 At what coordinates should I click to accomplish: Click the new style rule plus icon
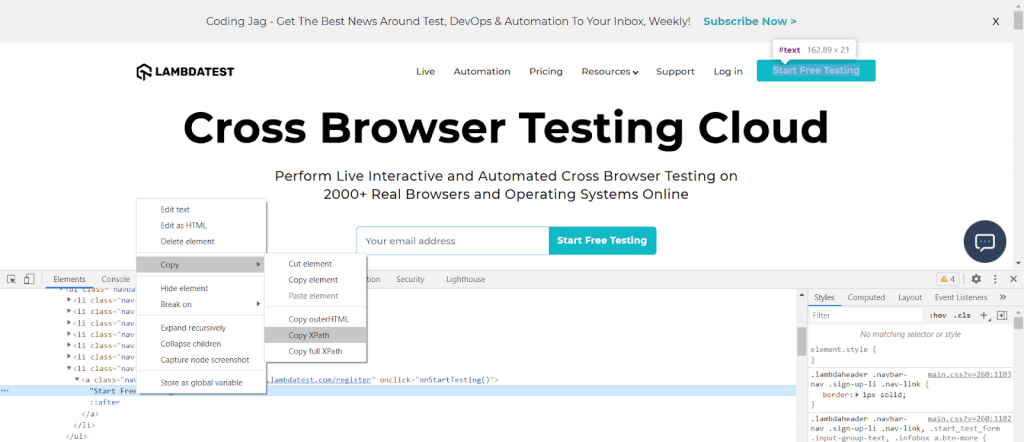984,315
